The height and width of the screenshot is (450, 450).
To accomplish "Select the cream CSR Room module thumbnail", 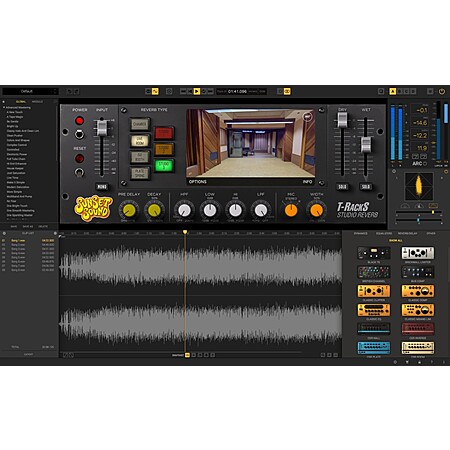I will [418, 348].
